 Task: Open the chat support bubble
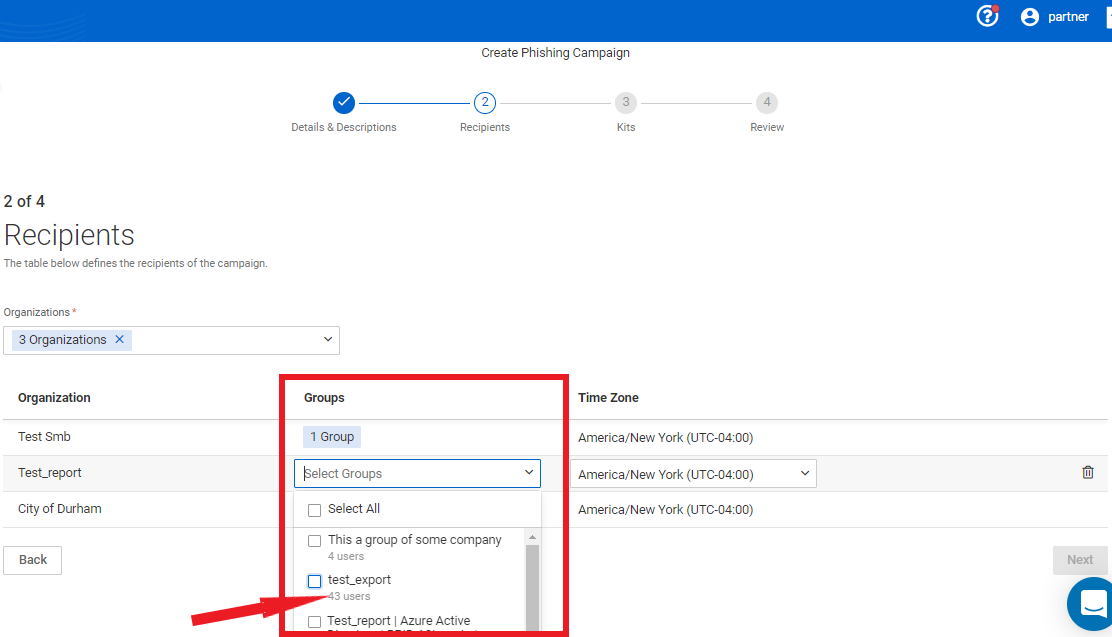[1092, 604]
